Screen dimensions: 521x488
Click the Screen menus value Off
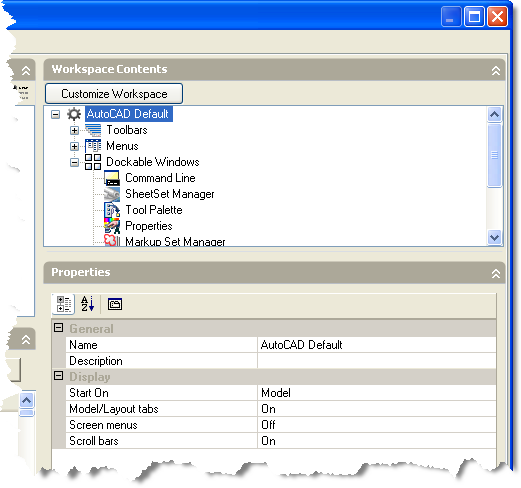(377, 425)
